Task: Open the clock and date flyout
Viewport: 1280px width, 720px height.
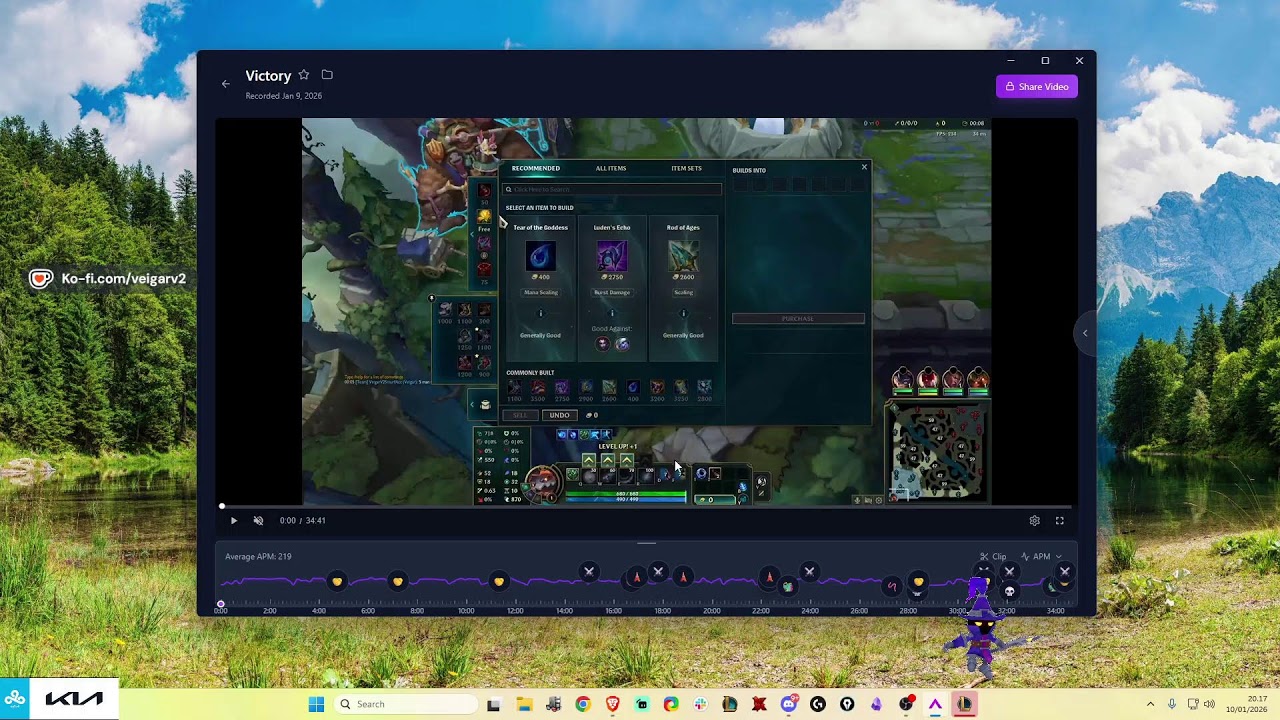Action: click(1247, 704)
